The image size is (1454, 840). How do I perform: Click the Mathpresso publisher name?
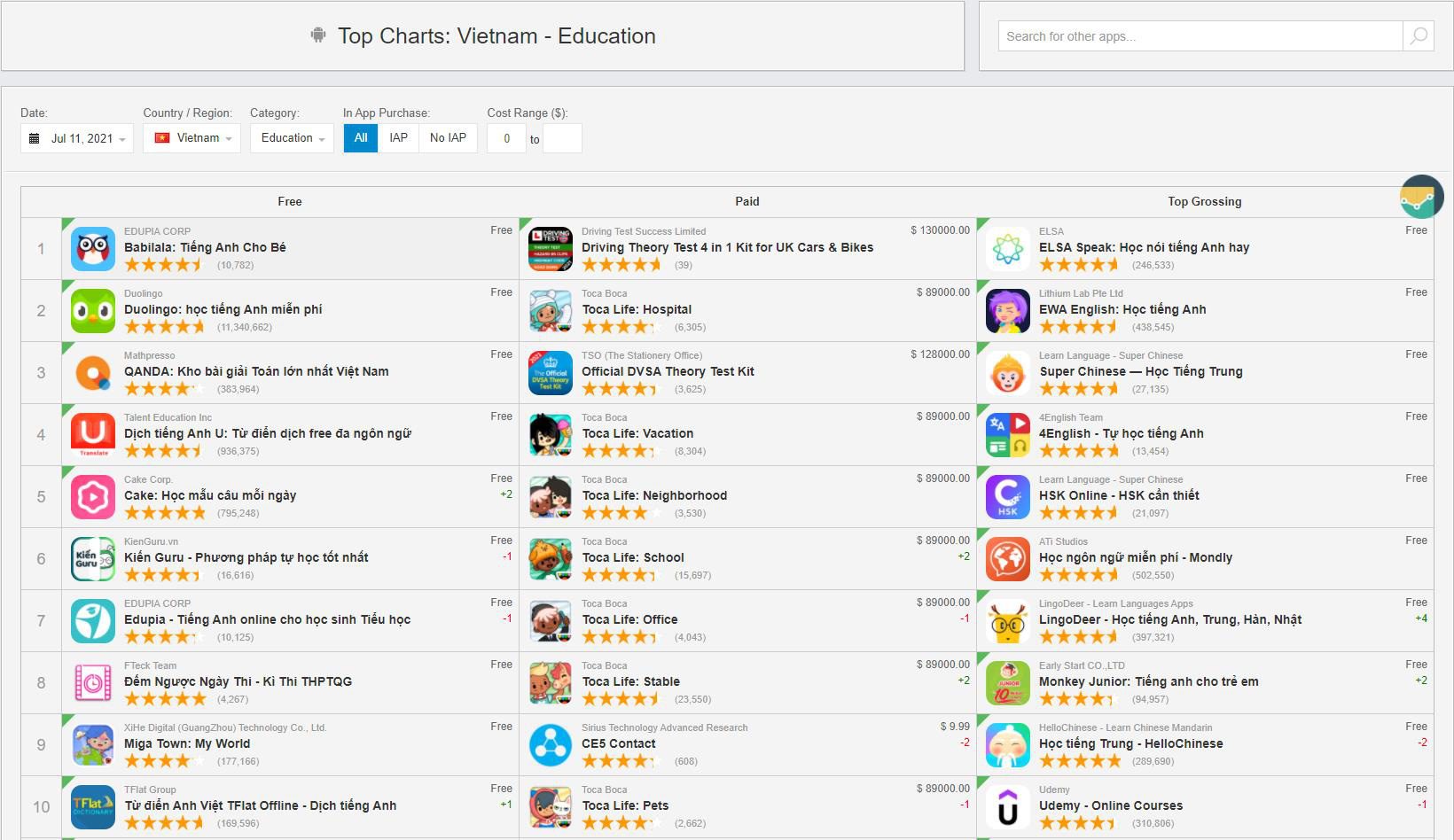(150, 355)
